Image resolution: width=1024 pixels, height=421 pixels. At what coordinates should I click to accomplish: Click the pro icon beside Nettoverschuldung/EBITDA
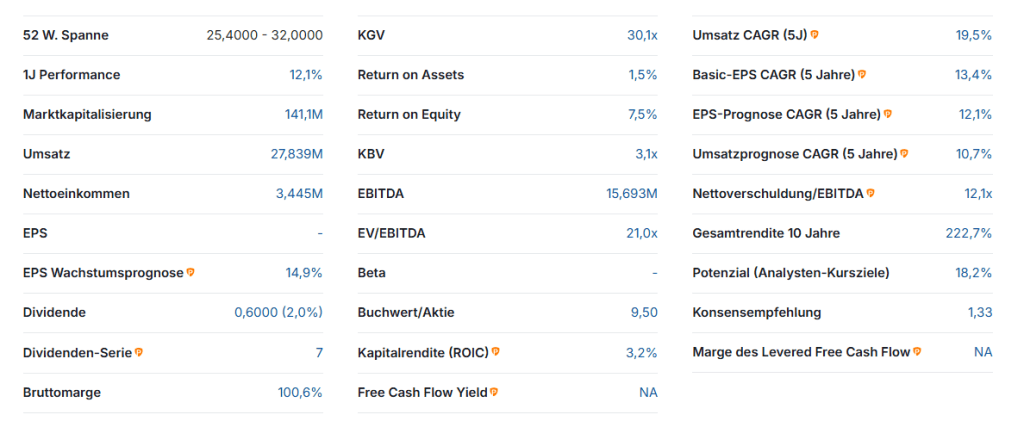[x=870, y=193]
